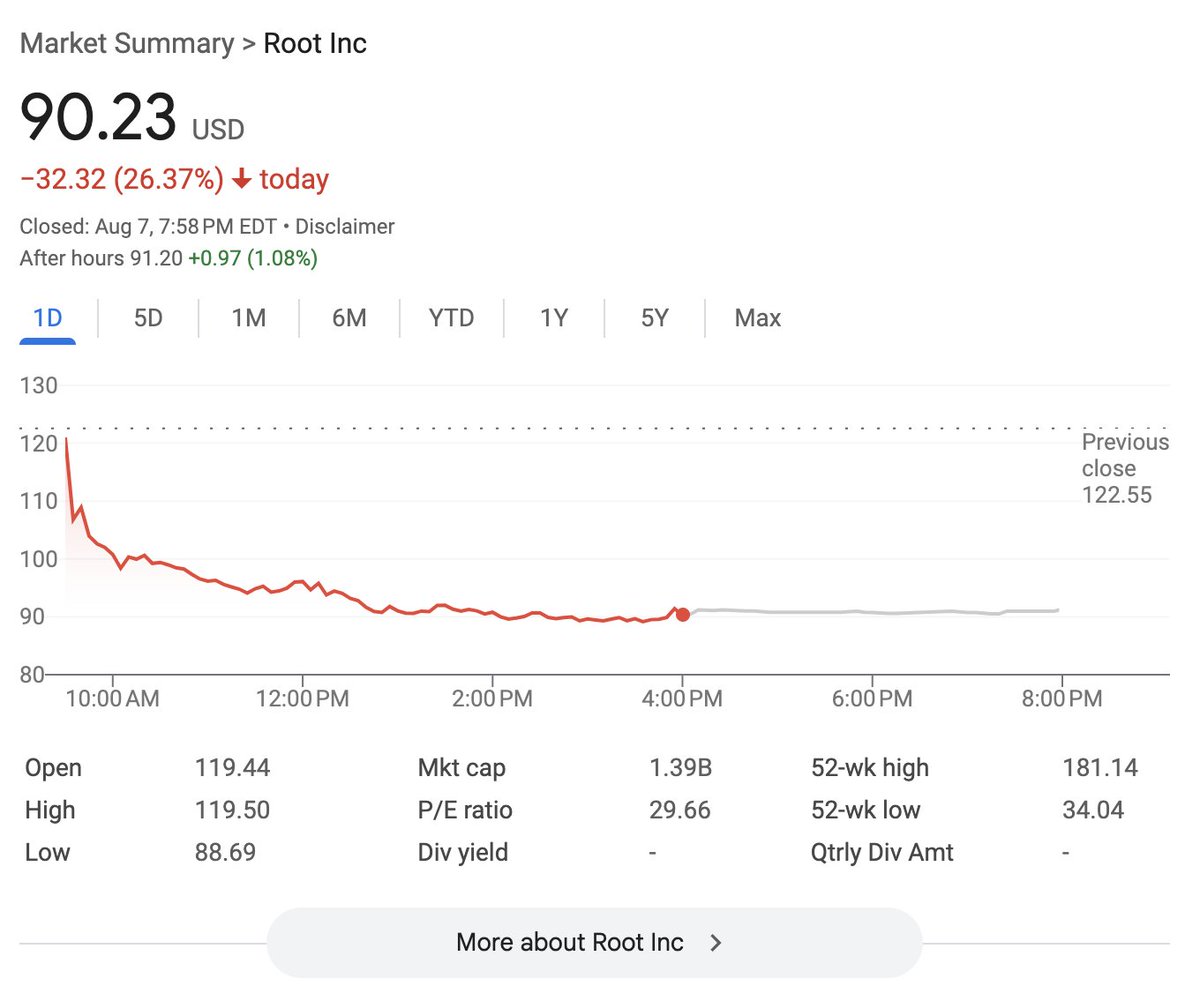Click the 52-wk high label

click(x=870, y=768)
